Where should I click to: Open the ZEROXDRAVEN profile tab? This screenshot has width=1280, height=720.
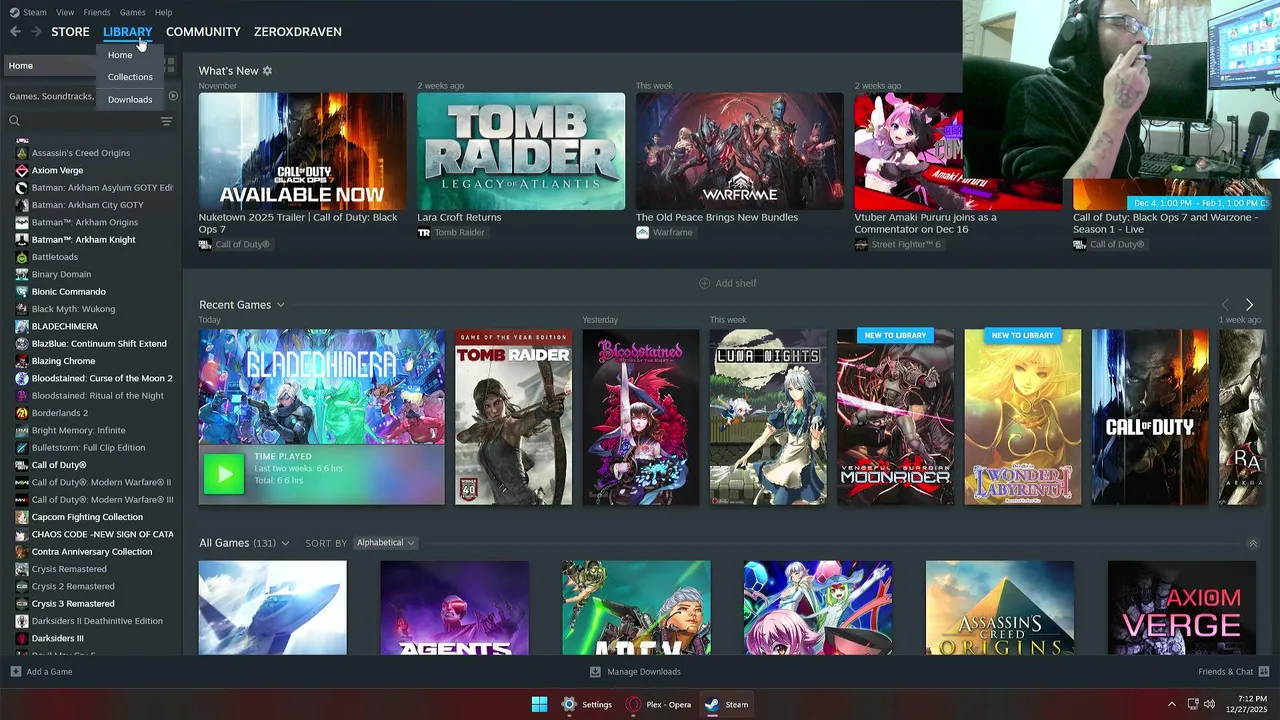click(298, 32)
